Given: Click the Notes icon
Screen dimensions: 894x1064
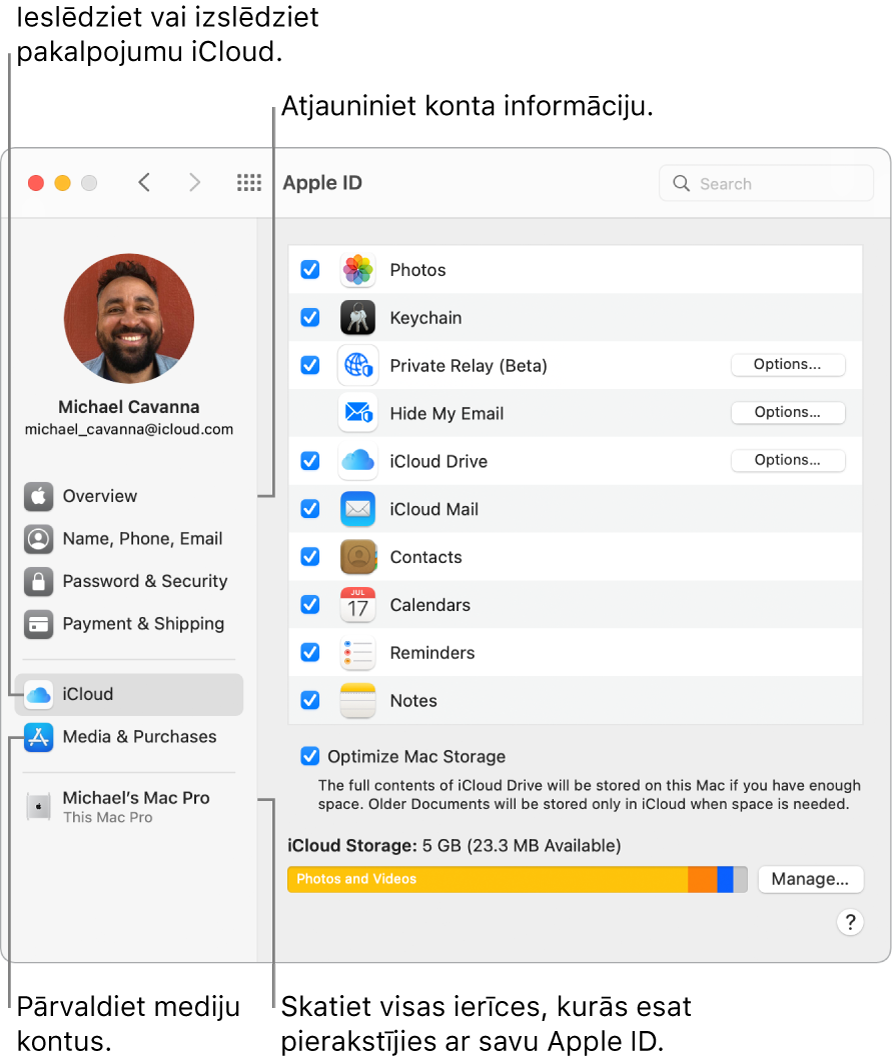Looking at the screenshot, I should (x=358, y=700).
